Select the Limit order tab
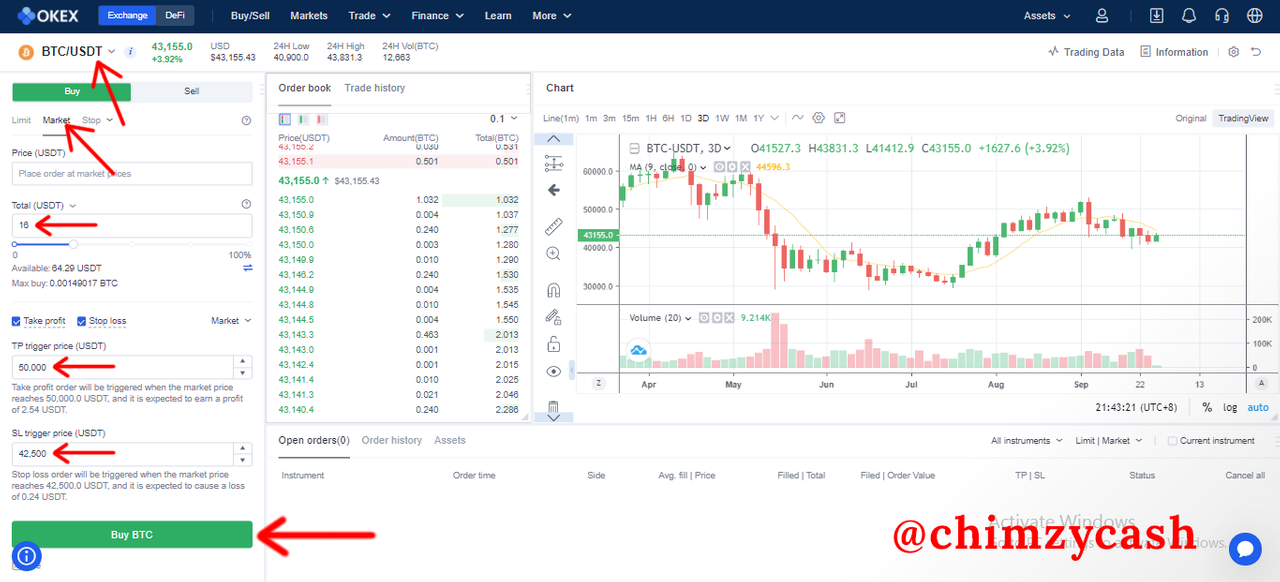 click(21, 120)
